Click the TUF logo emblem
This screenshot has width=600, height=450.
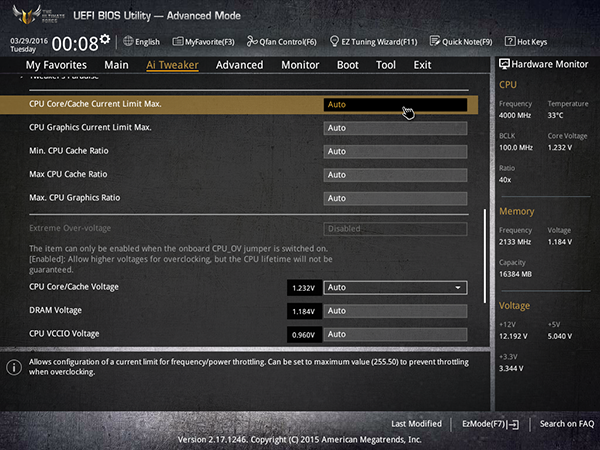[27, 15]
